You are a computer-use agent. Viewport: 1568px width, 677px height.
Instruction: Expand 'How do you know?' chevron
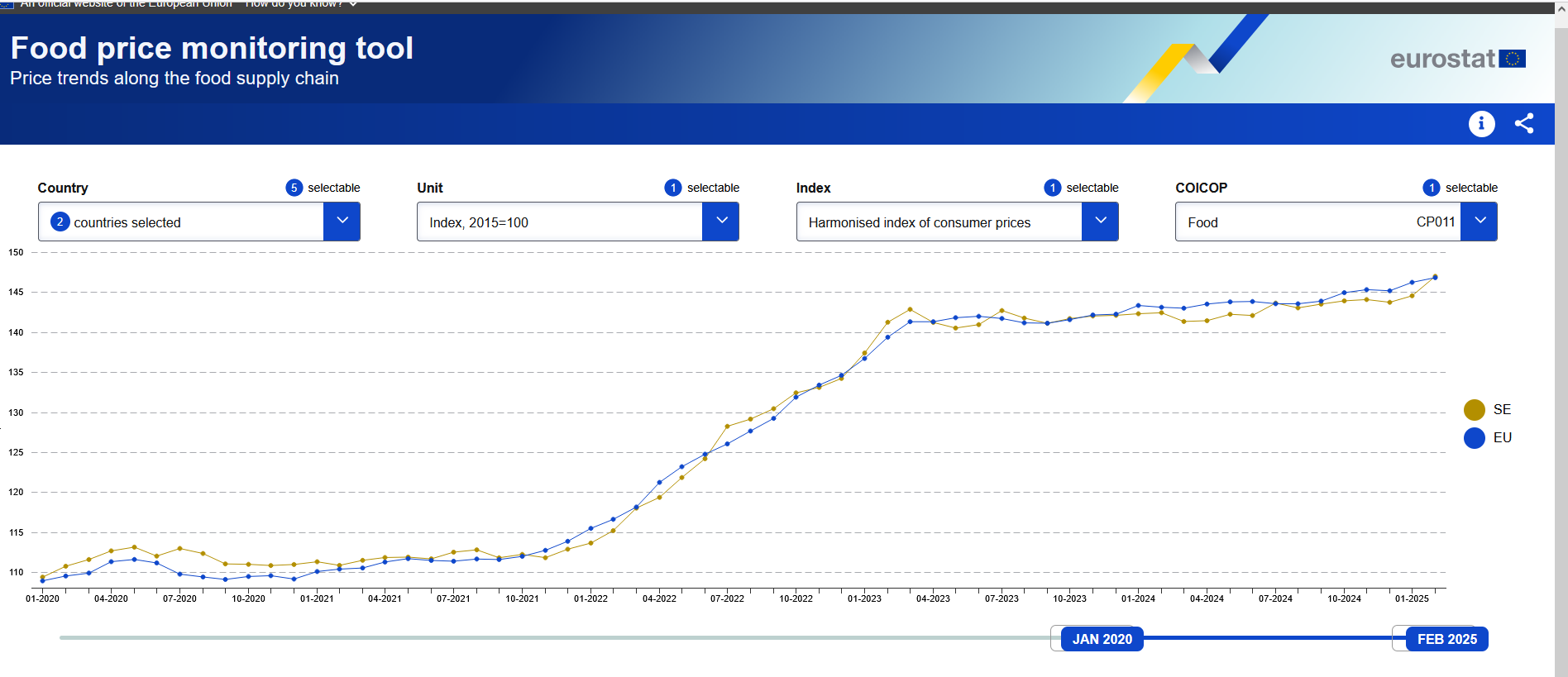tap(353, 4)
